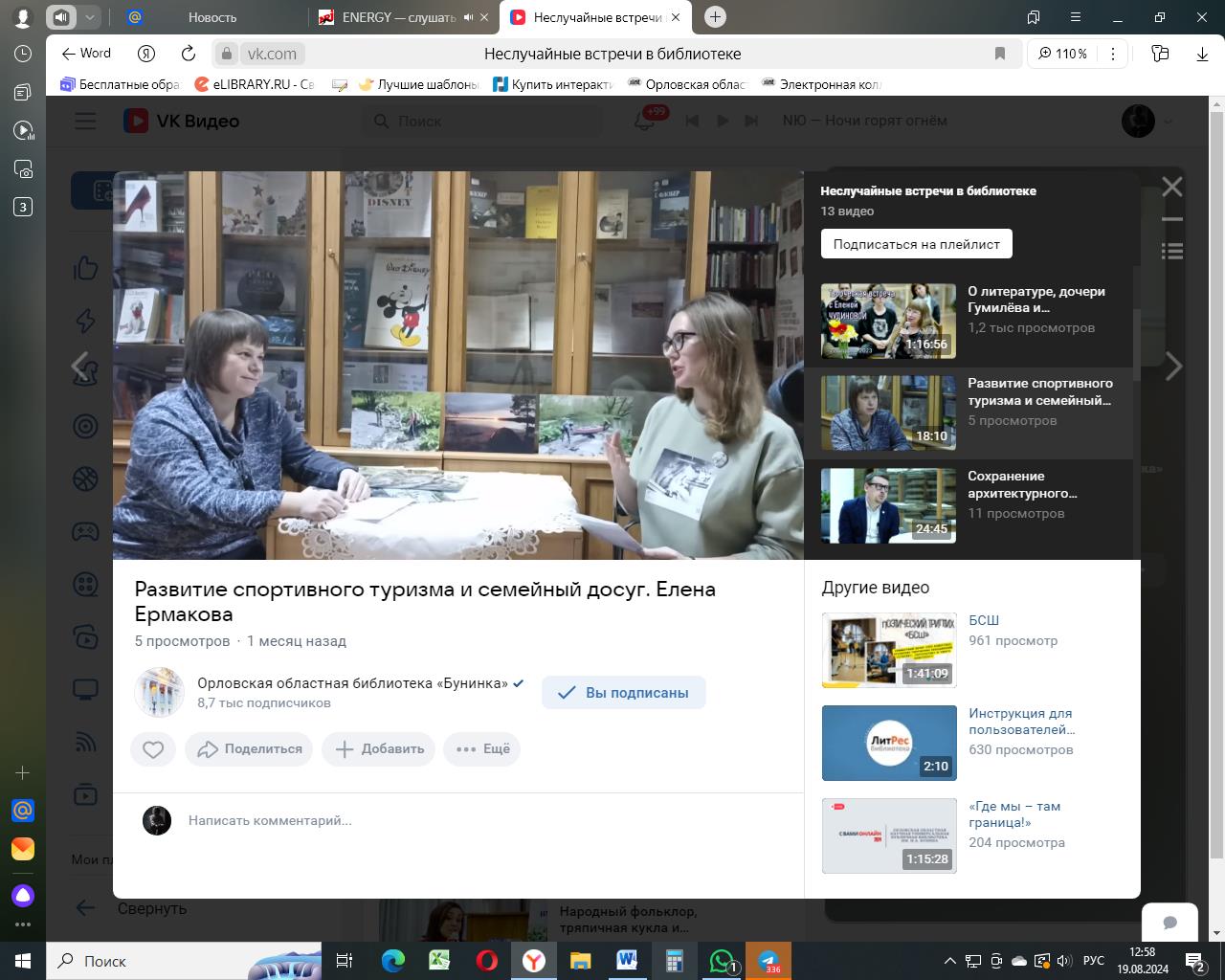Switch to the ENERGY radio tab
The image size is (1225, 980).
(x=397, y=17)
